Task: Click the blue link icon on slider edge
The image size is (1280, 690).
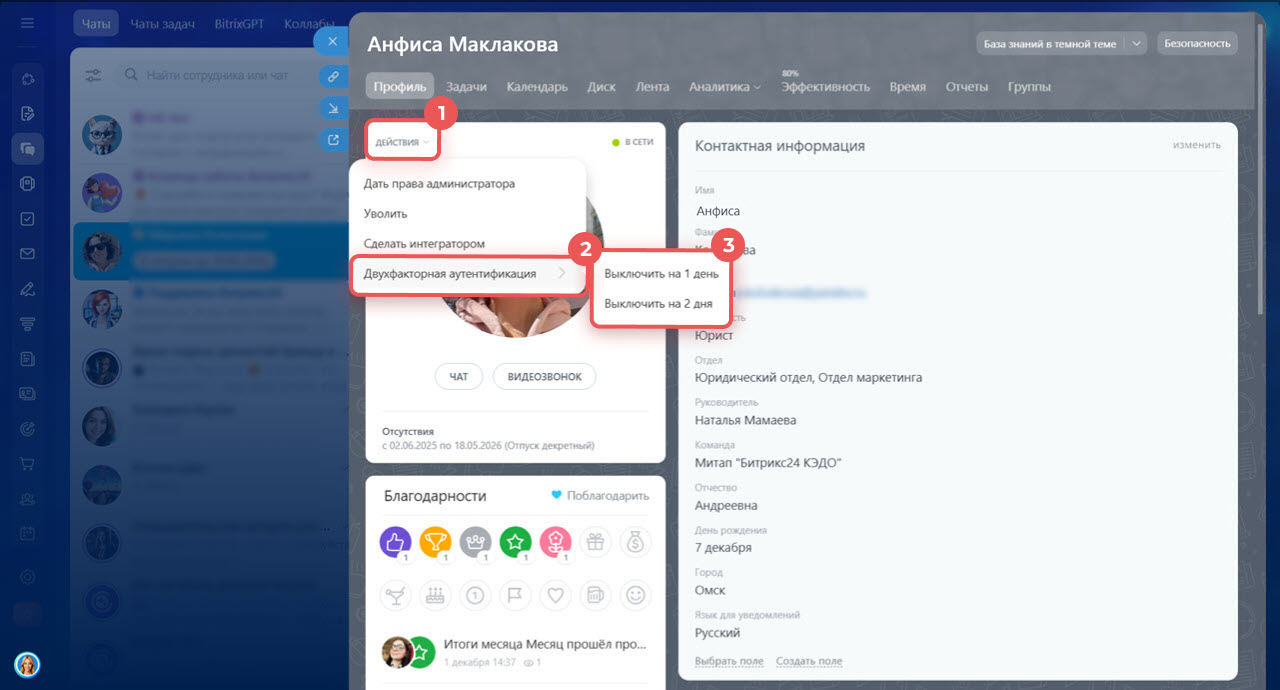Action: [332, 76]
